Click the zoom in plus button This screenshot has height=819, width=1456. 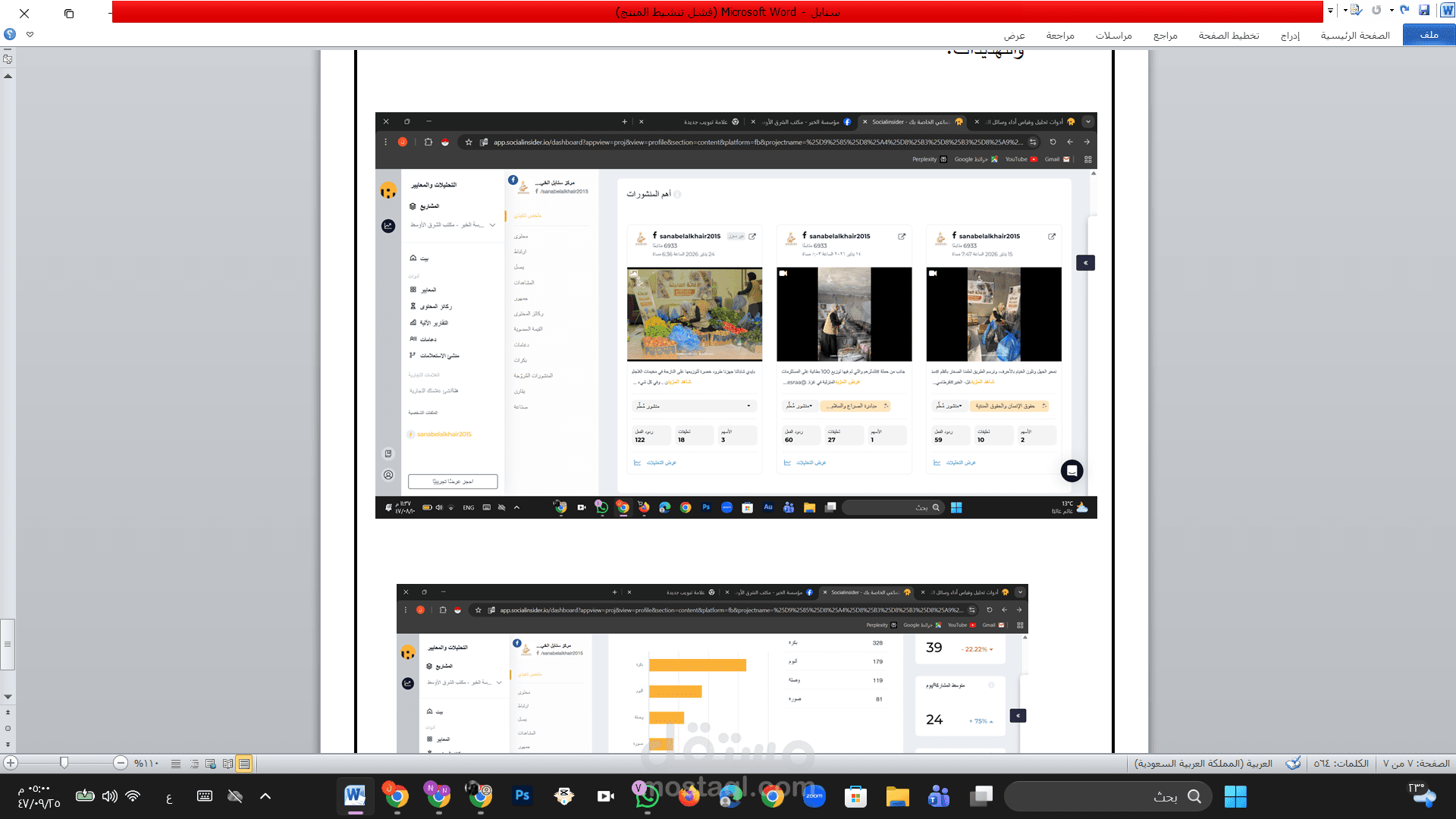coord(11,763)
